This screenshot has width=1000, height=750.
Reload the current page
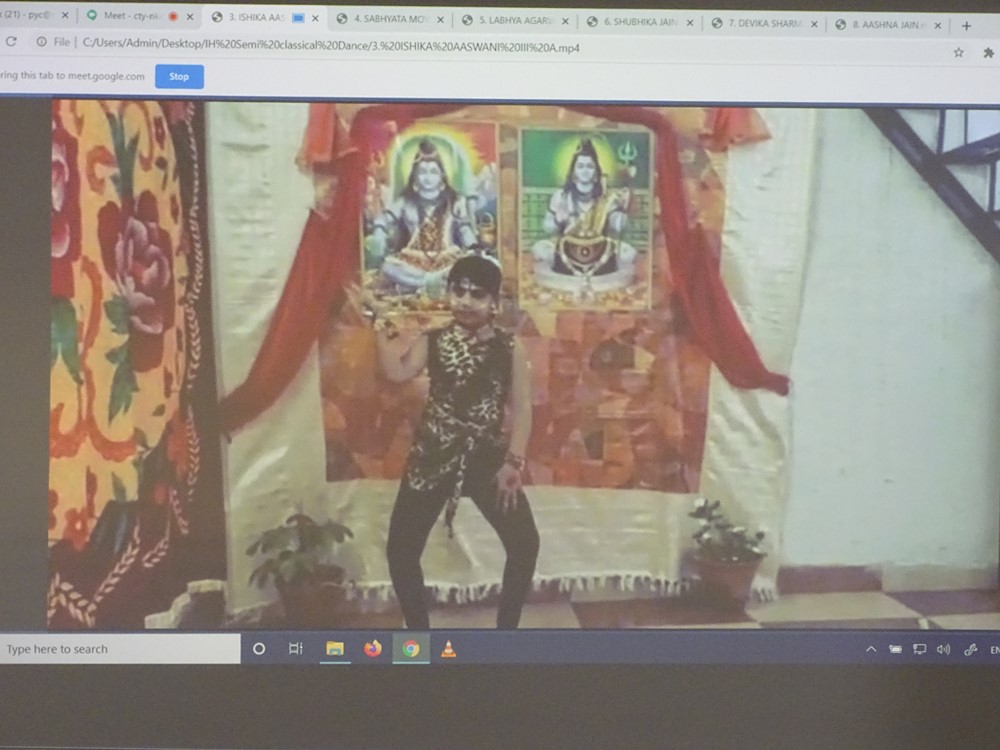point(11,41)
